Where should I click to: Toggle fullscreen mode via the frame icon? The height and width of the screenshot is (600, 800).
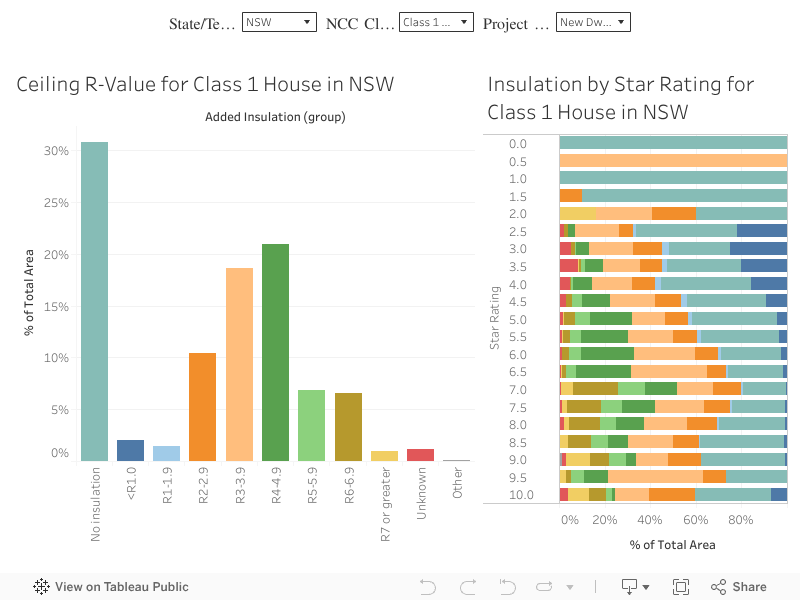(x=681, y=586)
